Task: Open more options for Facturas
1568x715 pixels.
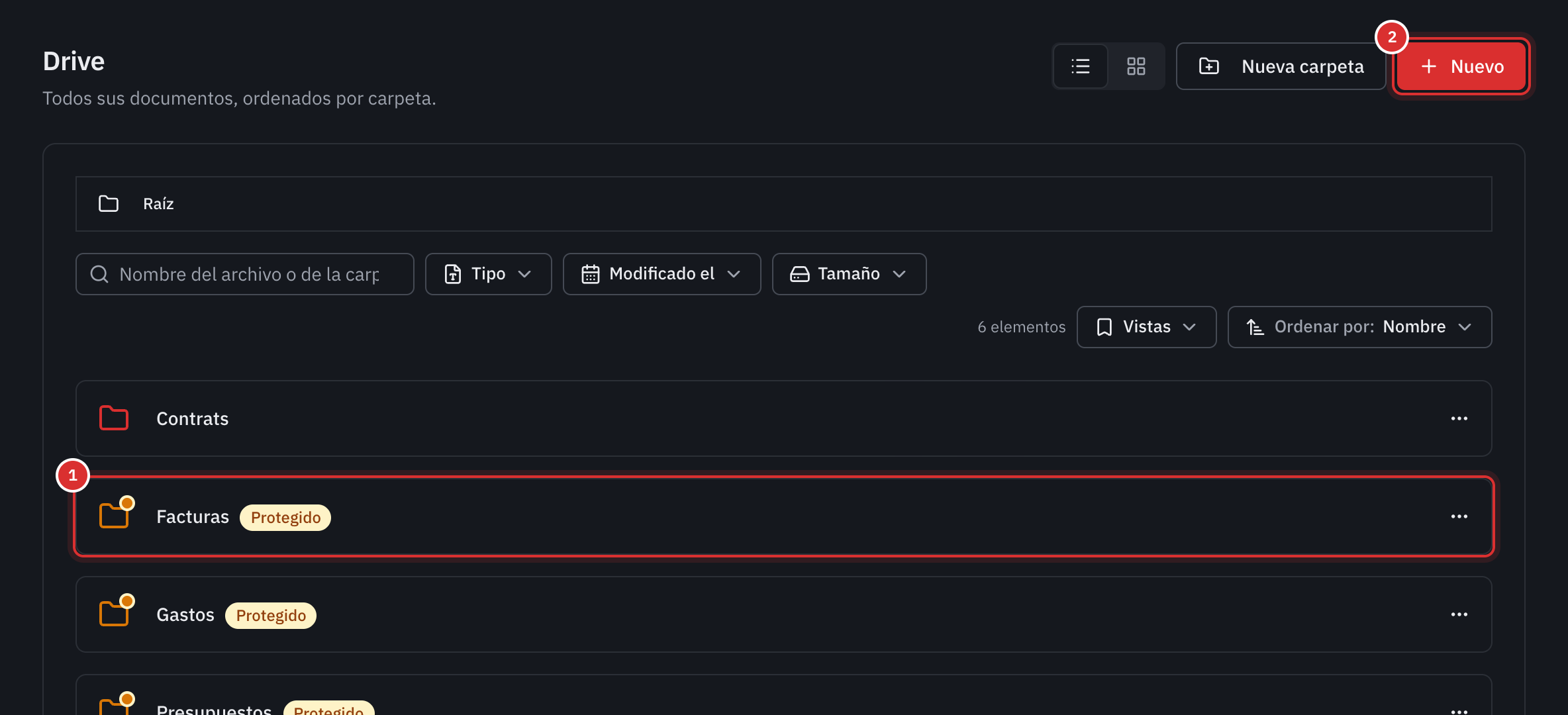Action: click(x=1459, y=516)
